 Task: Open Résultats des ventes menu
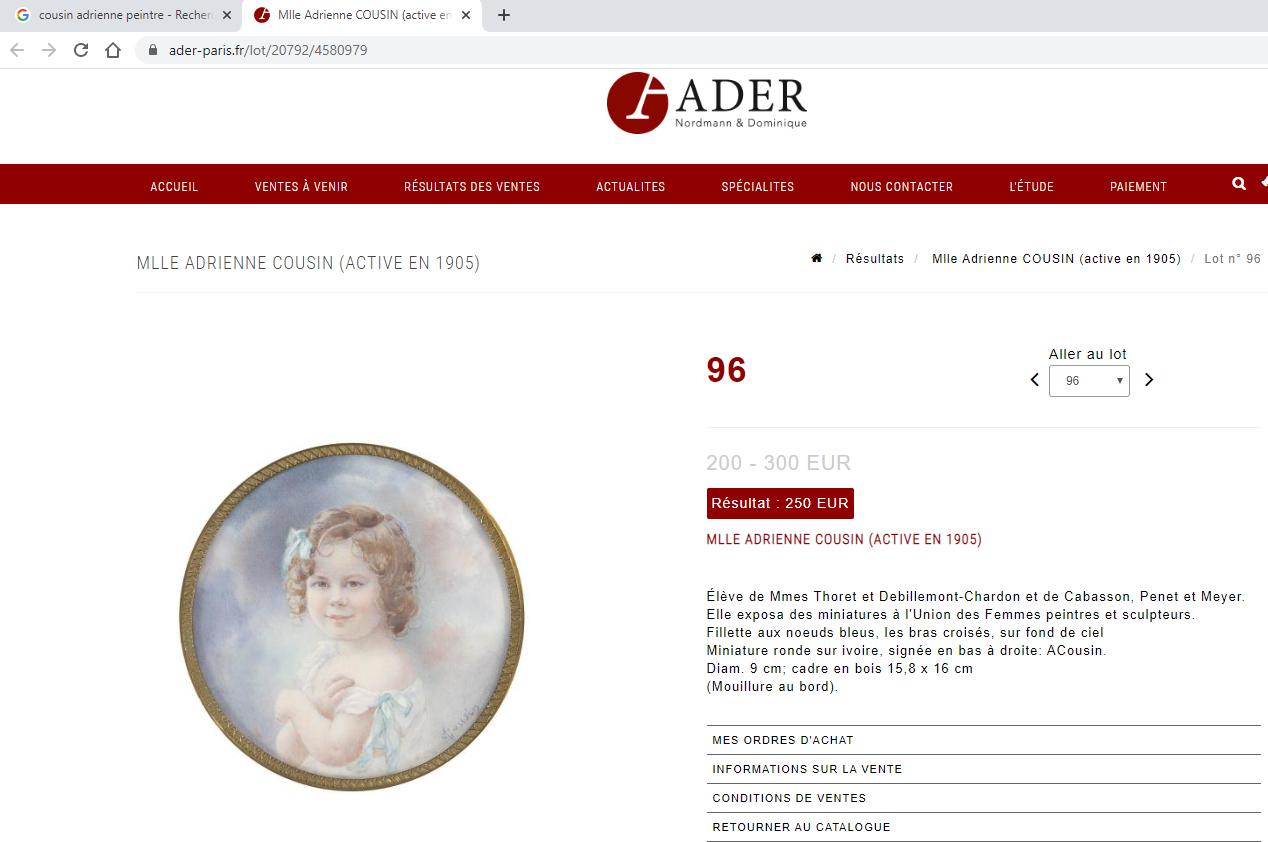(472, 186)
